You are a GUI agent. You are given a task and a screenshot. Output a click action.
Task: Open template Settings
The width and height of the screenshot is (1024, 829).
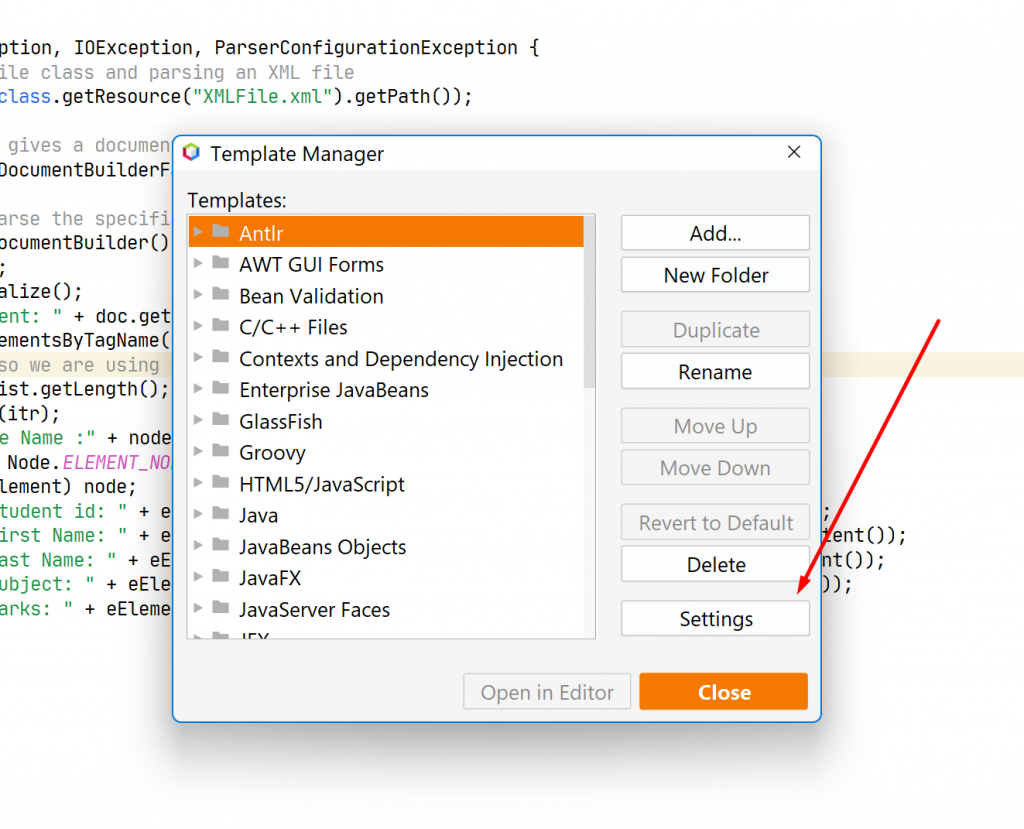click(715, 619)
